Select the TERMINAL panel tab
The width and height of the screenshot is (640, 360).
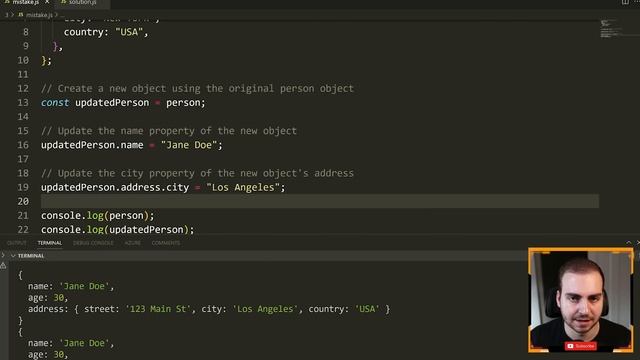pos(49,243)
